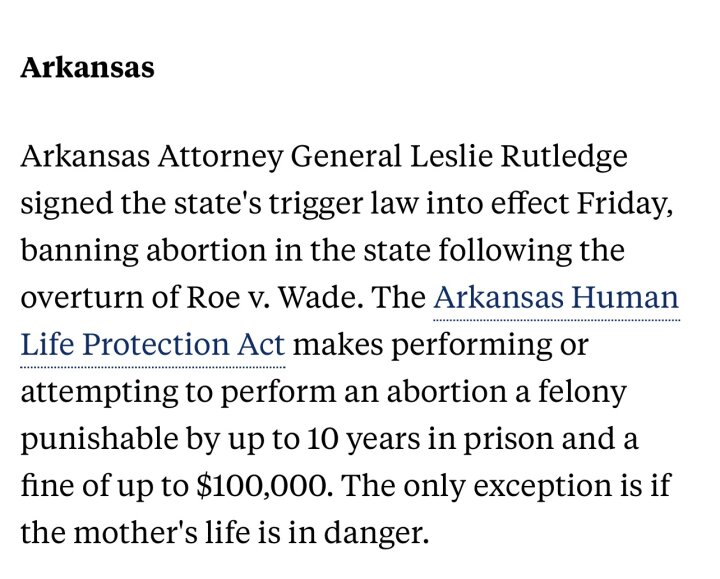Click the word 'punishable' in the text
Viewport: 720px width, 579px height.
[100, 438]
